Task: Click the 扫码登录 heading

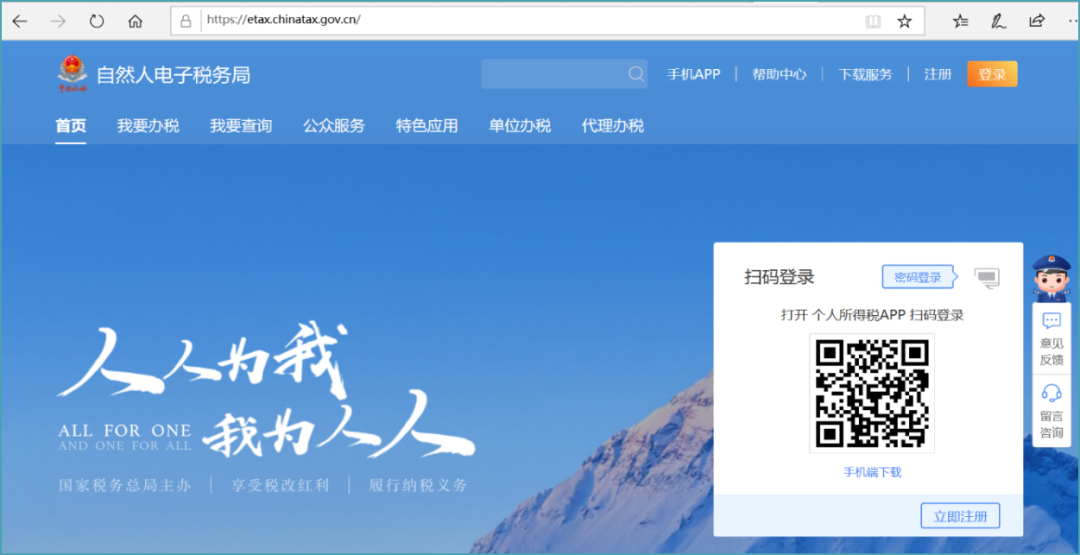Action: point(780,277)
